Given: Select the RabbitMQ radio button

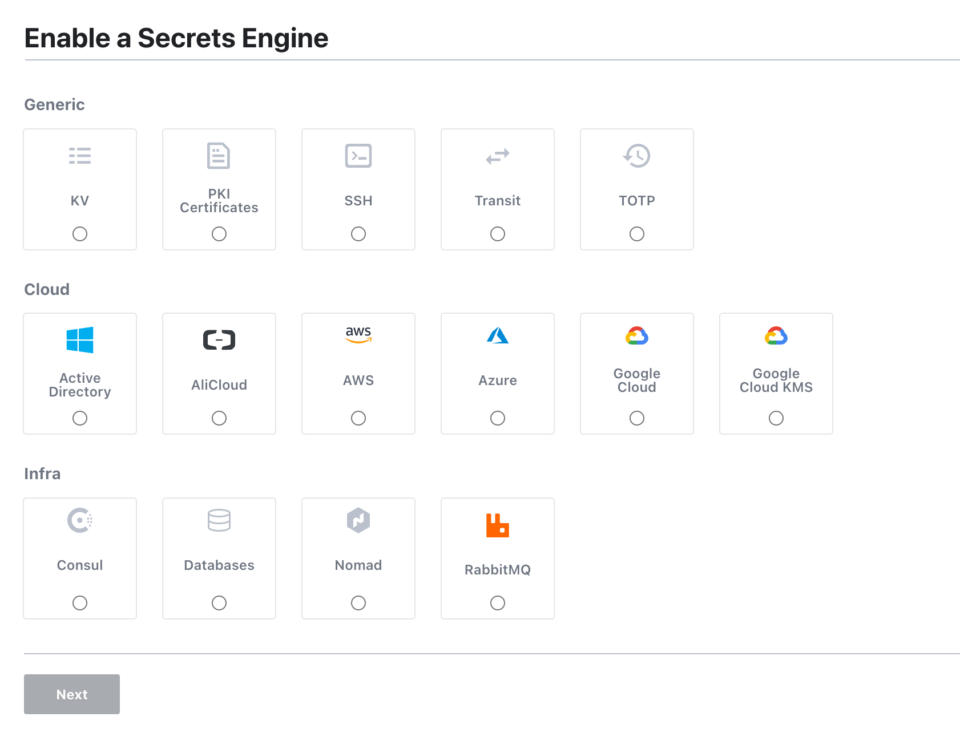Looking at the screenshot, I should (497, 602).
